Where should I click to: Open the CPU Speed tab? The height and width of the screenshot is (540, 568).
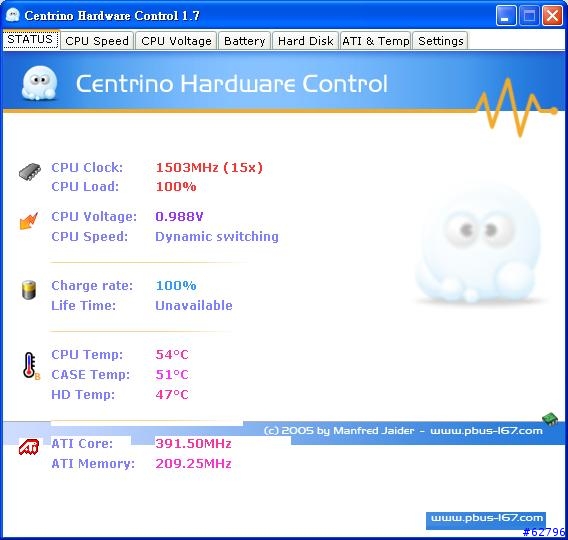click(x=97, y=41)
